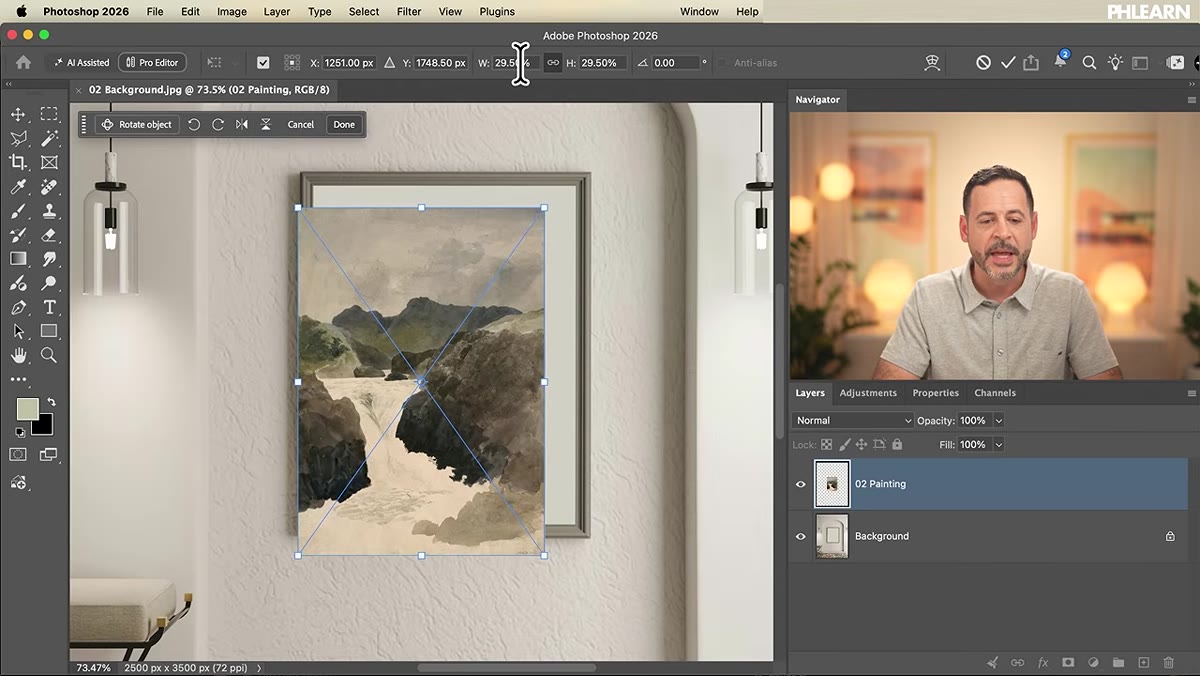Select the Spot Healing Brush tool
Viewport: 1200px width, 676px height.
point(49,187)
